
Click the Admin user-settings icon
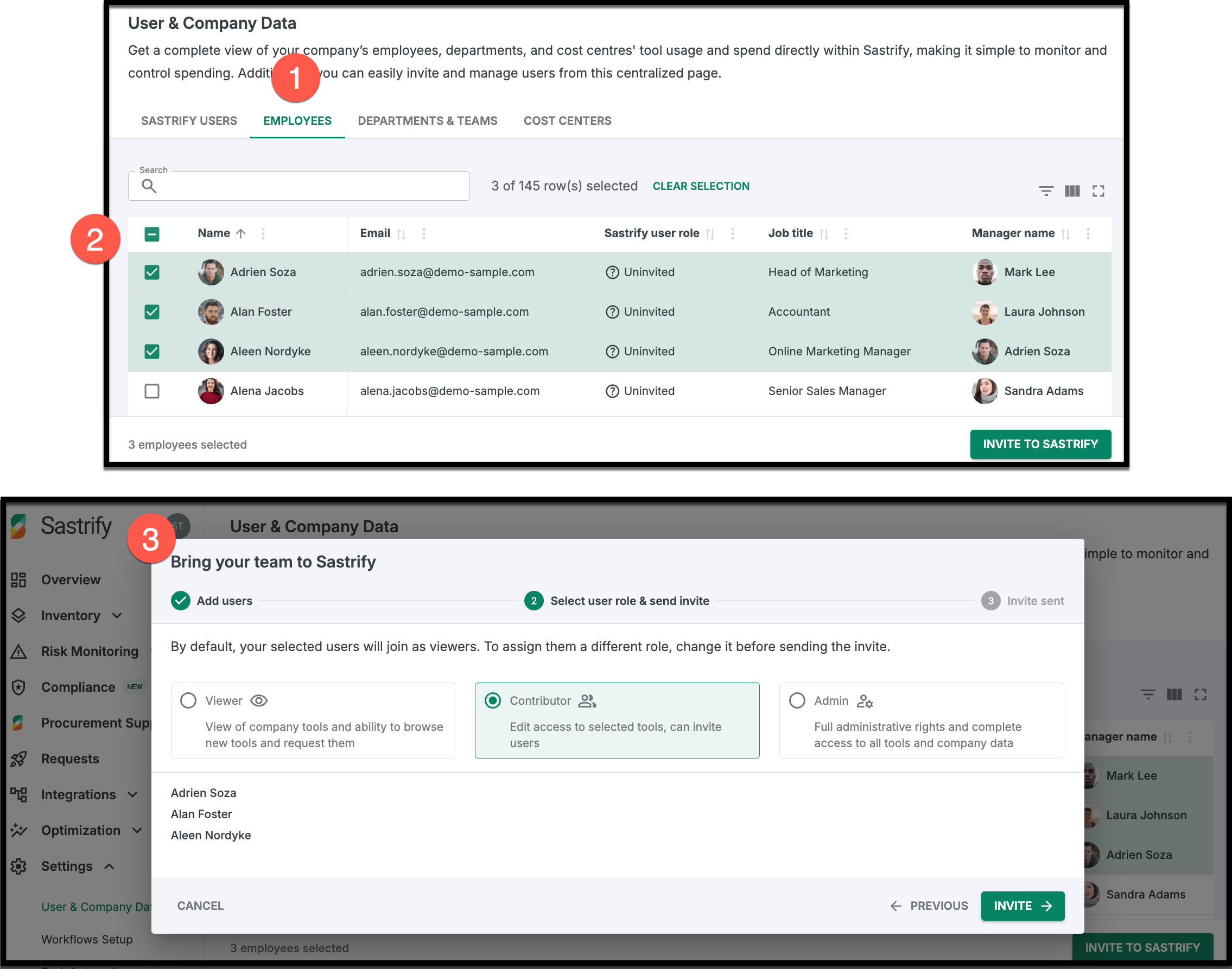pyautogui.click(x=864, y=701)
